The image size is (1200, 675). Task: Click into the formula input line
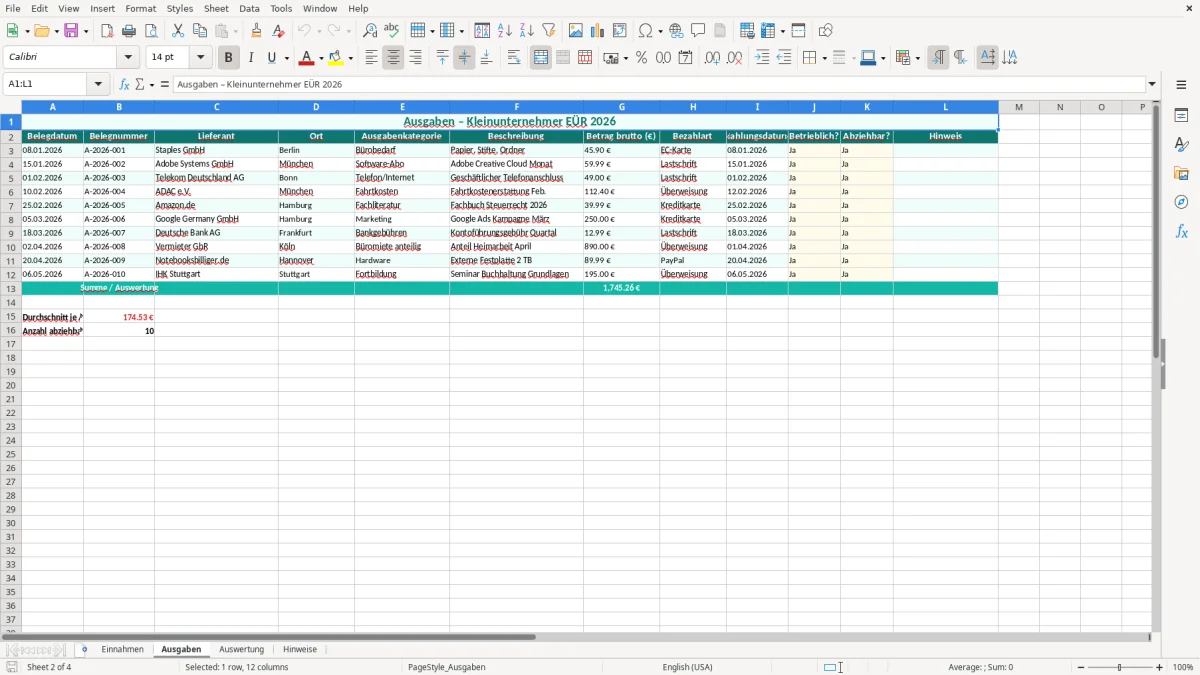pos(660,85)
